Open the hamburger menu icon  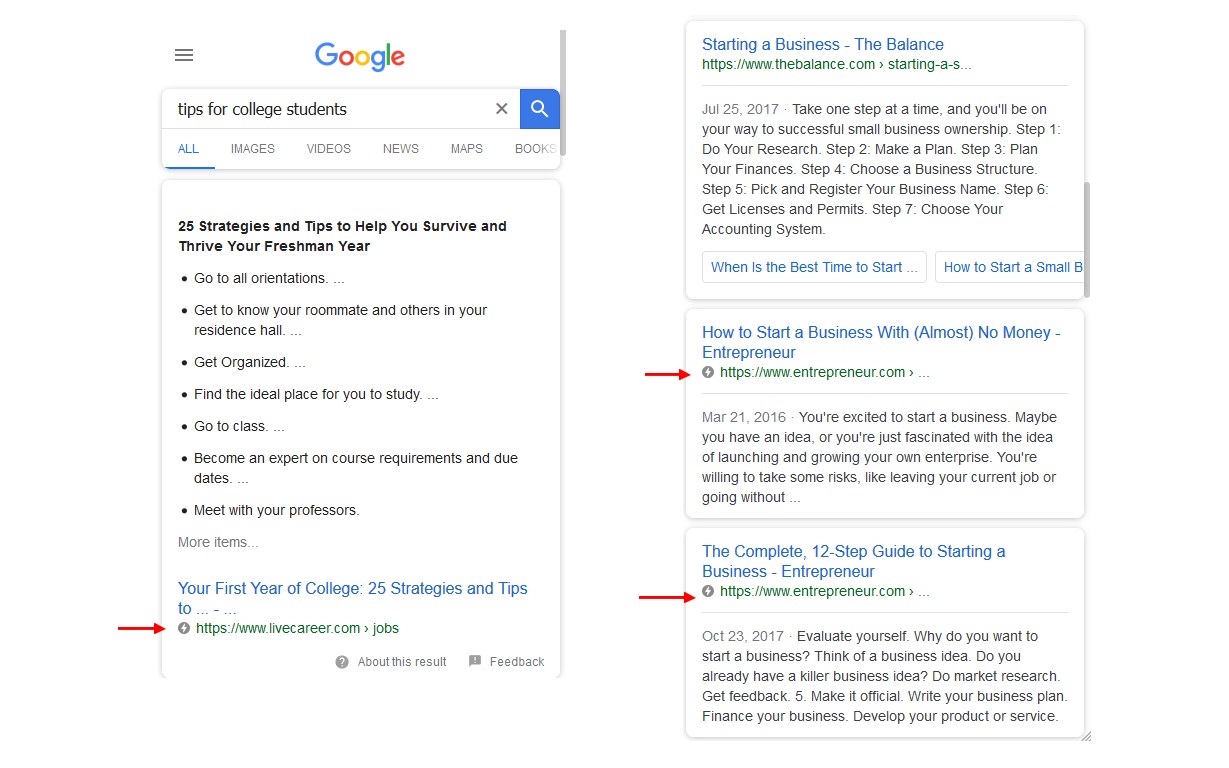[184, 56]
